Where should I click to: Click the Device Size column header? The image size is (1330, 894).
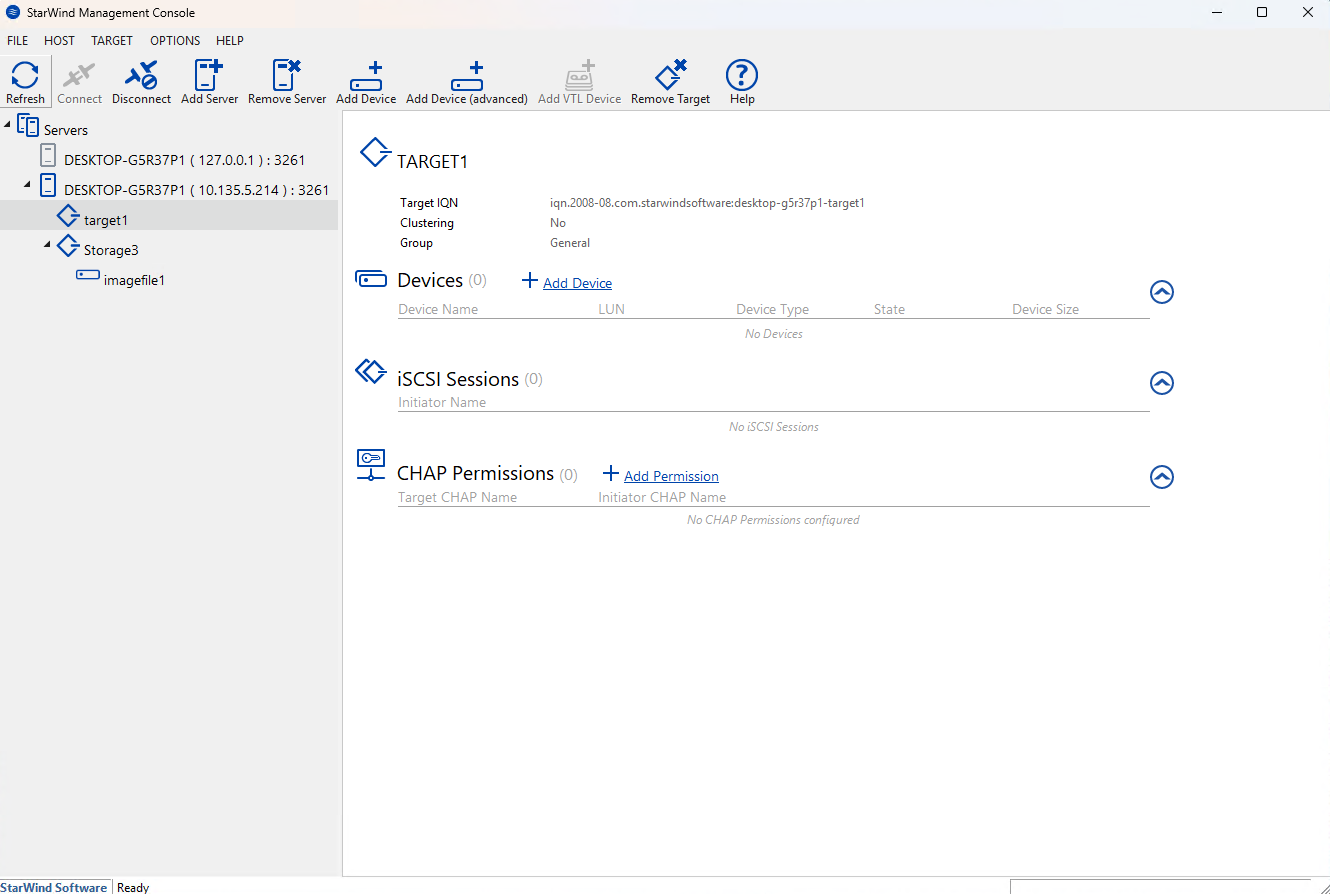point(1045,309)
